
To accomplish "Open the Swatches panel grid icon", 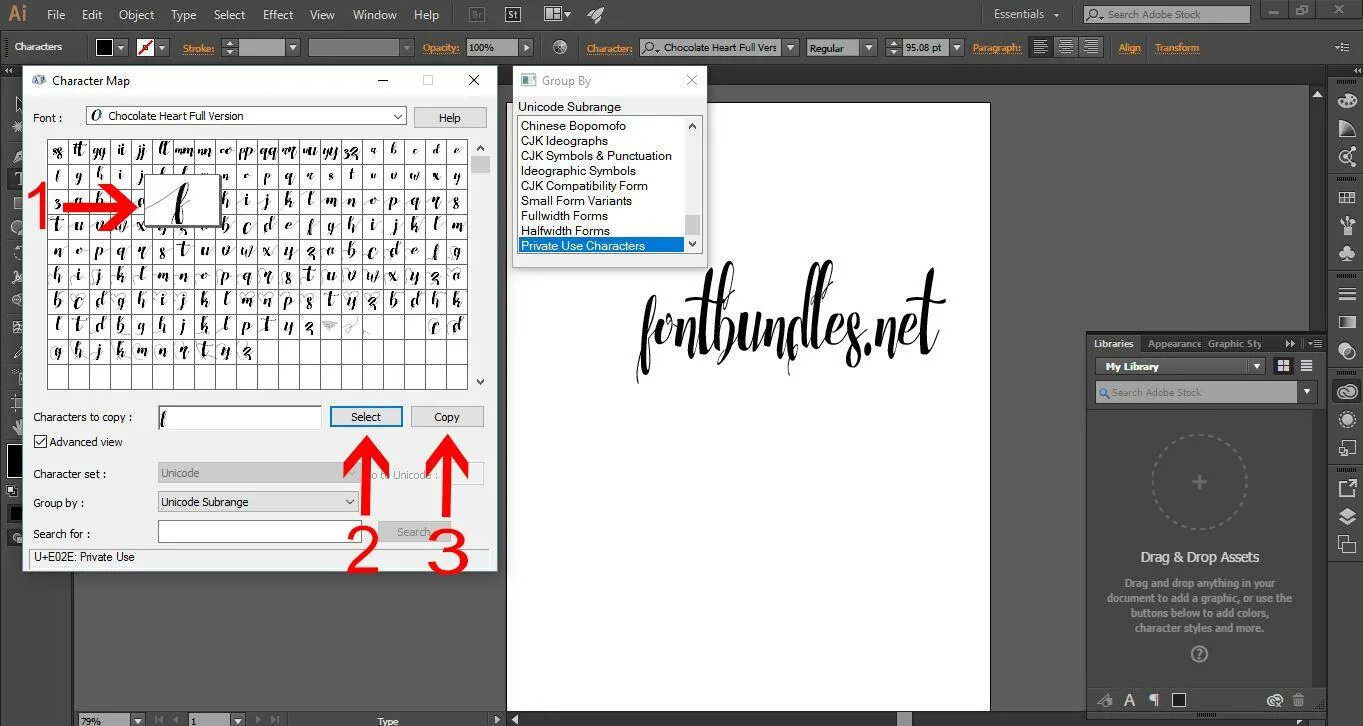I will (x=1347, y=198).
